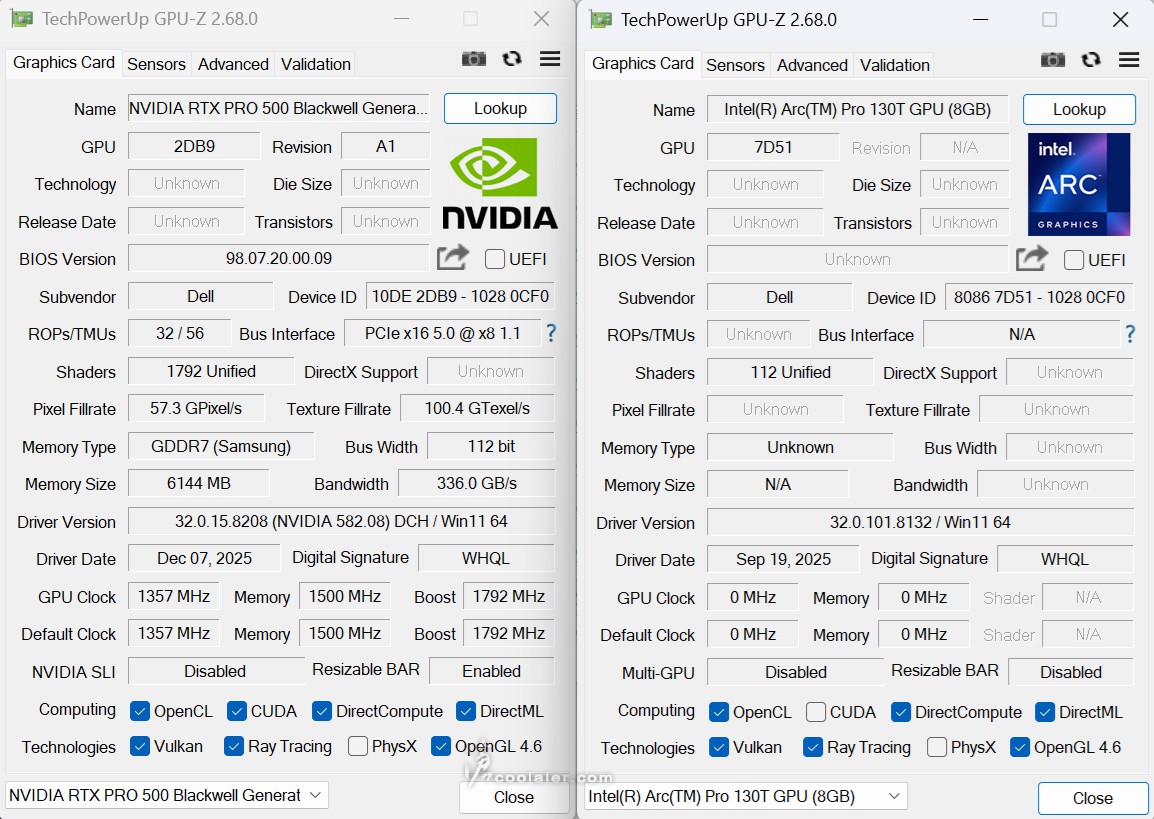Switch to Validation tab in Intel window

click(x=895, y=65)
